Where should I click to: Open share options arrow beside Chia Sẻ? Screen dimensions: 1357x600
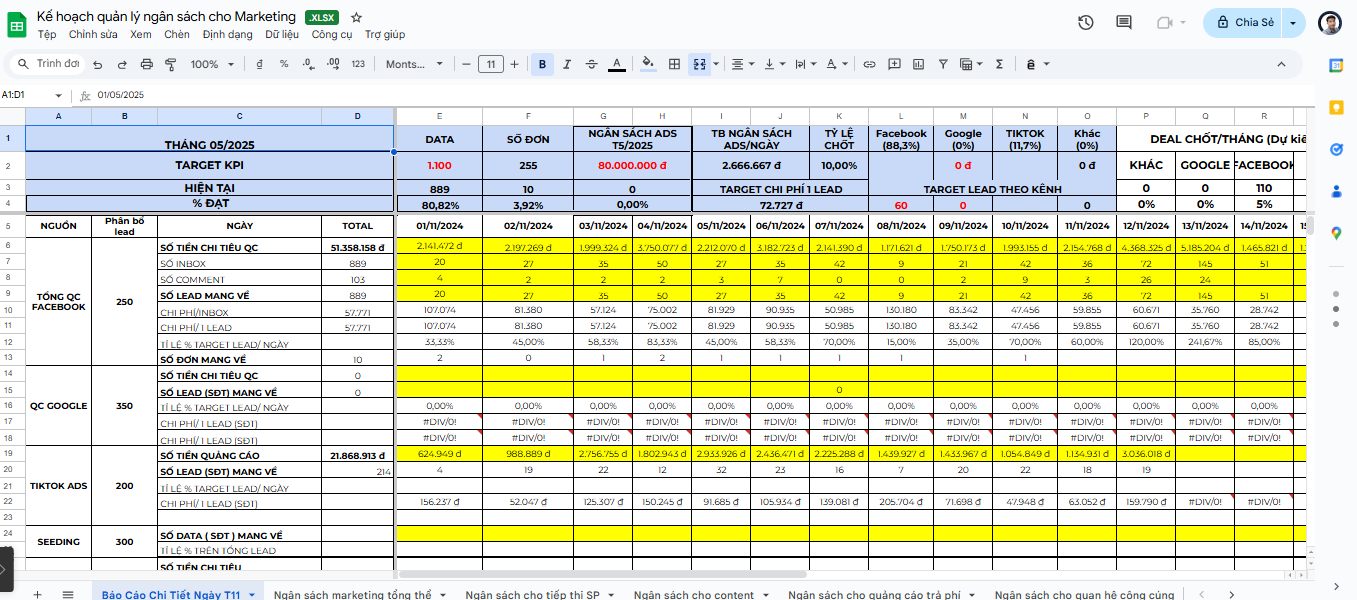coord(1294,22)
